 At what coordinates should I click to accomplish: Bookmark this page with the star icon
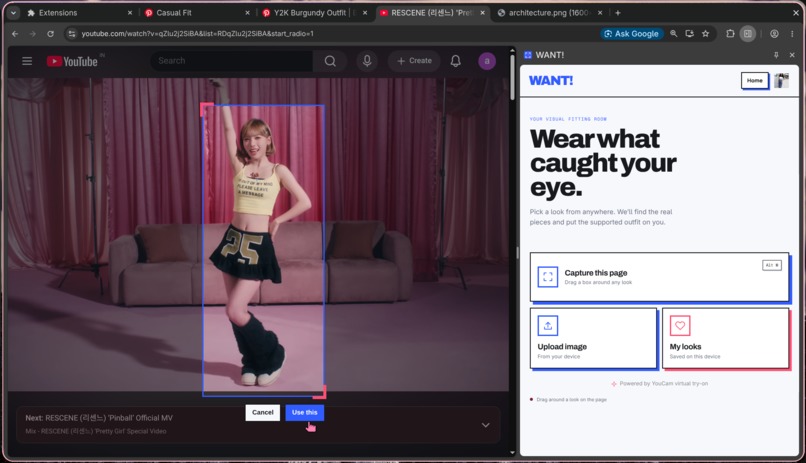pos(706,34)
